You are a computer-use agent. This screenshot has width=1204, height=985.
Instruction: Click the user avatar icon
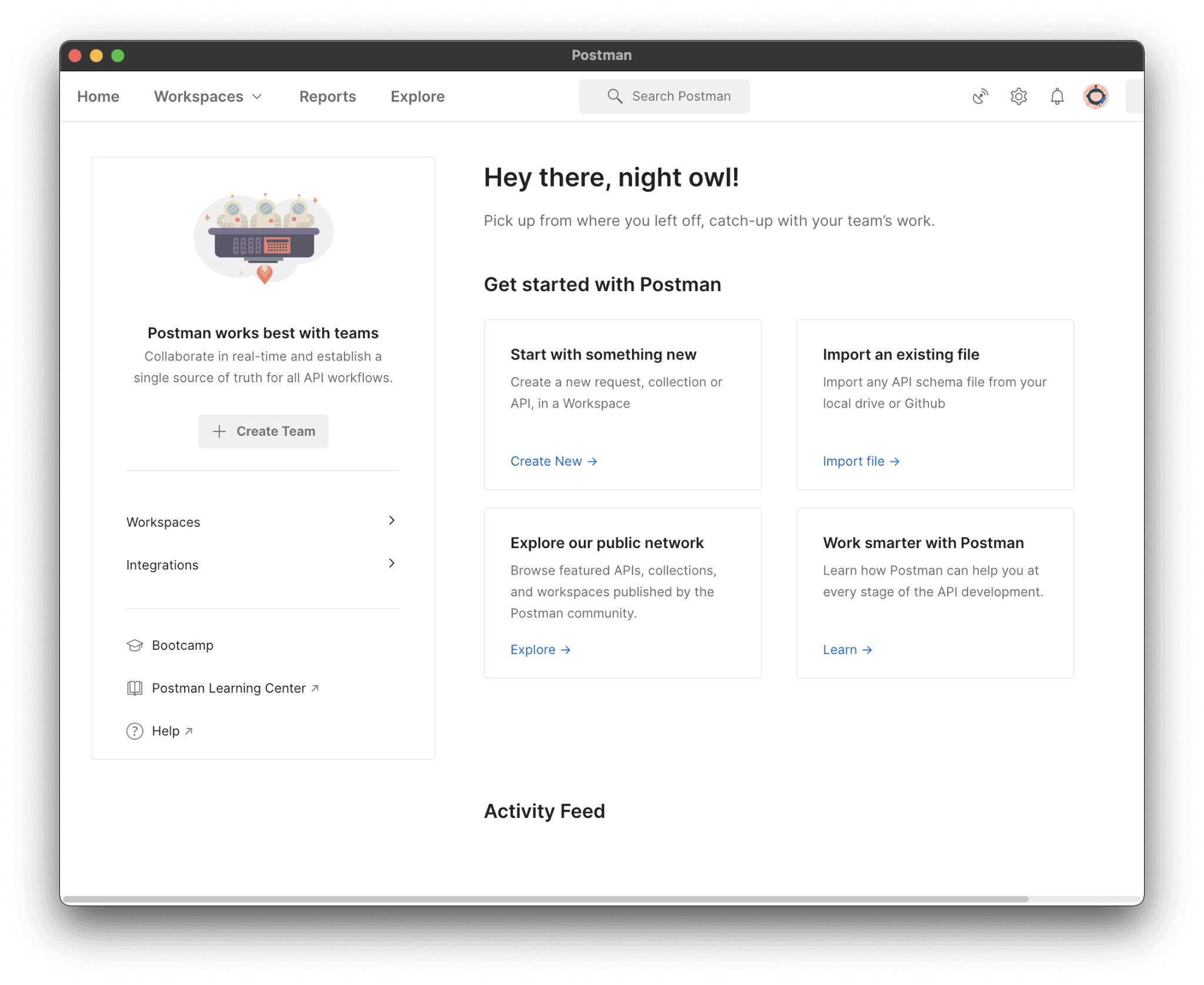click(1096, 96)
